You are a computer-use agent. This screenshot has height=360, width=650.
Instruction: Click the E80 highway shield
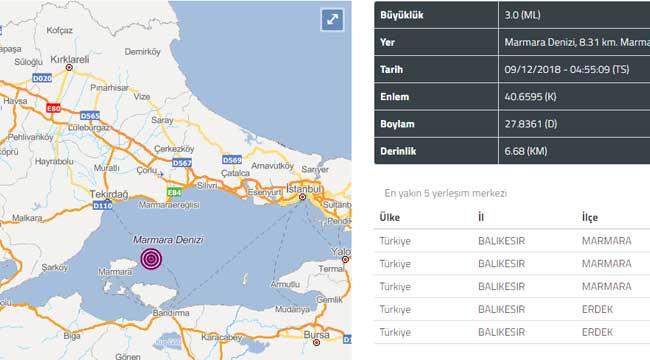[53, 108]
